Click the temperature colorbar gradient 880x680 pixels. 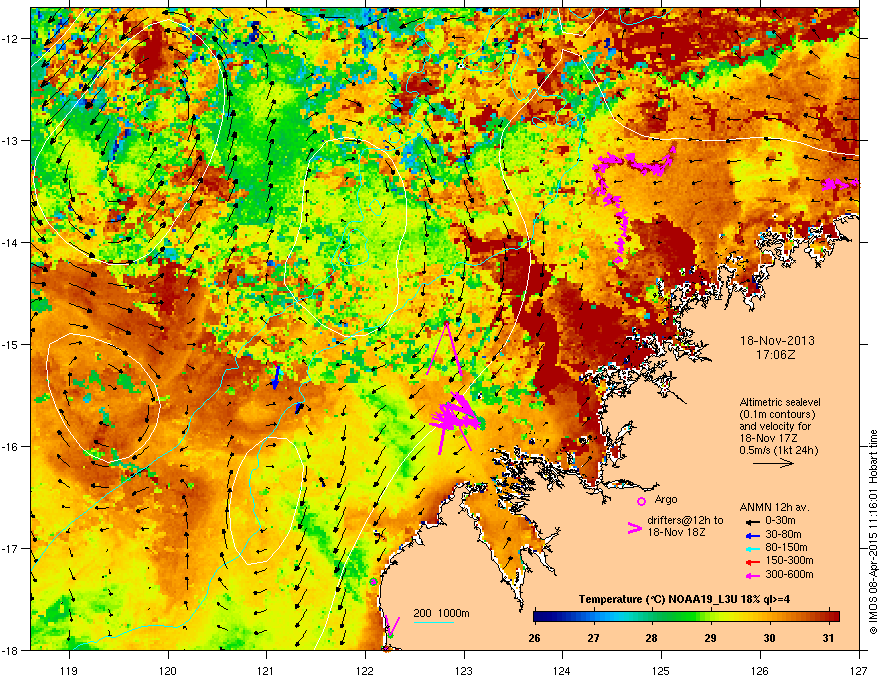click(686, 616)
